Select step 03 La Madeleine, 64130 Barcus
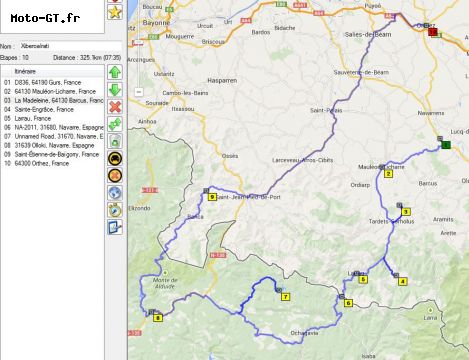This screenshot has width=469, height=360. [53, 100]
